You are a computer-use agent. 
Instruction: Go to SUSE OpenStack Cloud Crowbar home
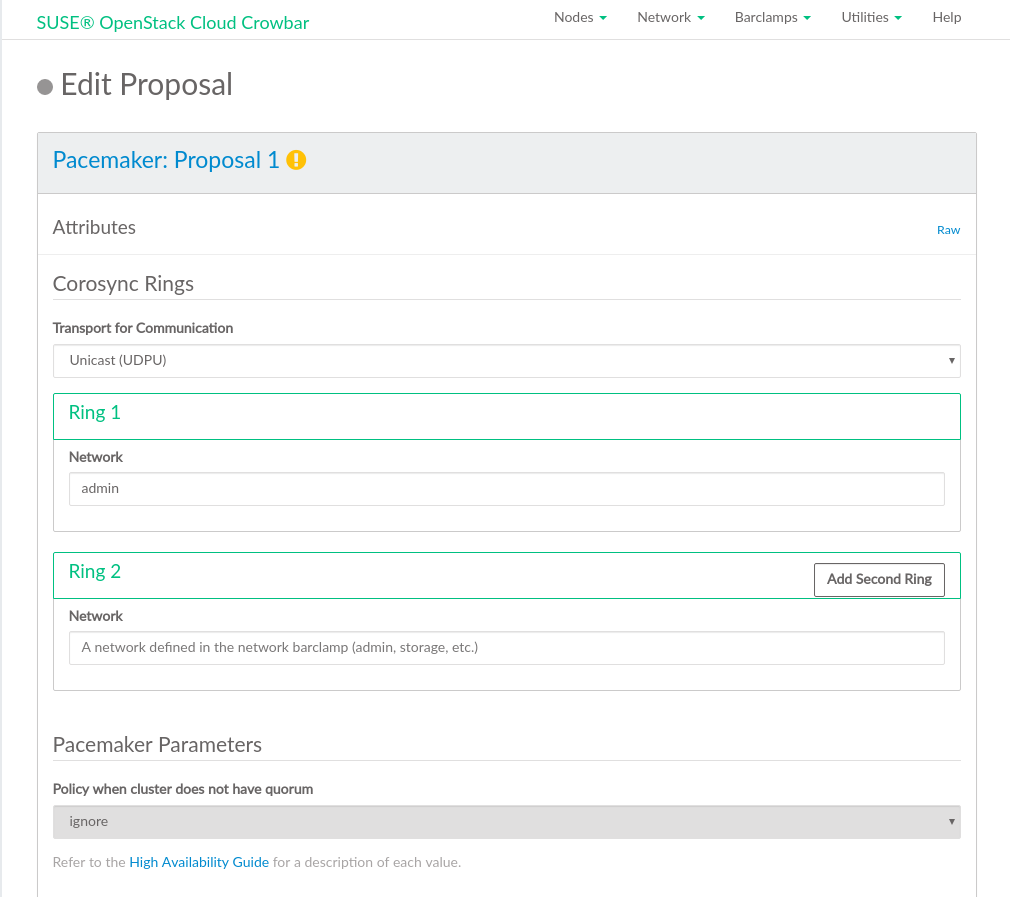[173, 21]
